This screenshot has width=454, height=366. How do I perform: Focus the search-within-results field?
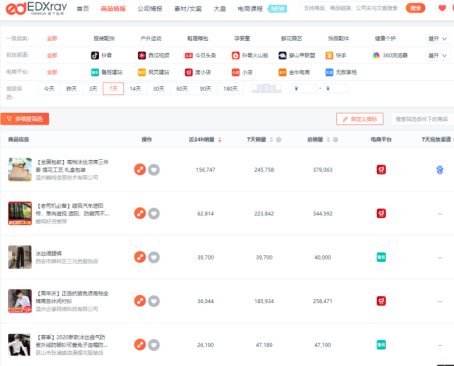[422, 119]
